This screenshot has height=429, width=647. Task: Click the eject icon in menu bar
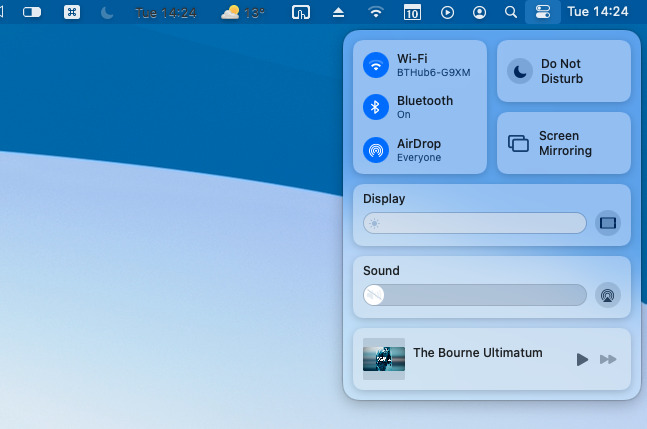[x=338, y=13]
